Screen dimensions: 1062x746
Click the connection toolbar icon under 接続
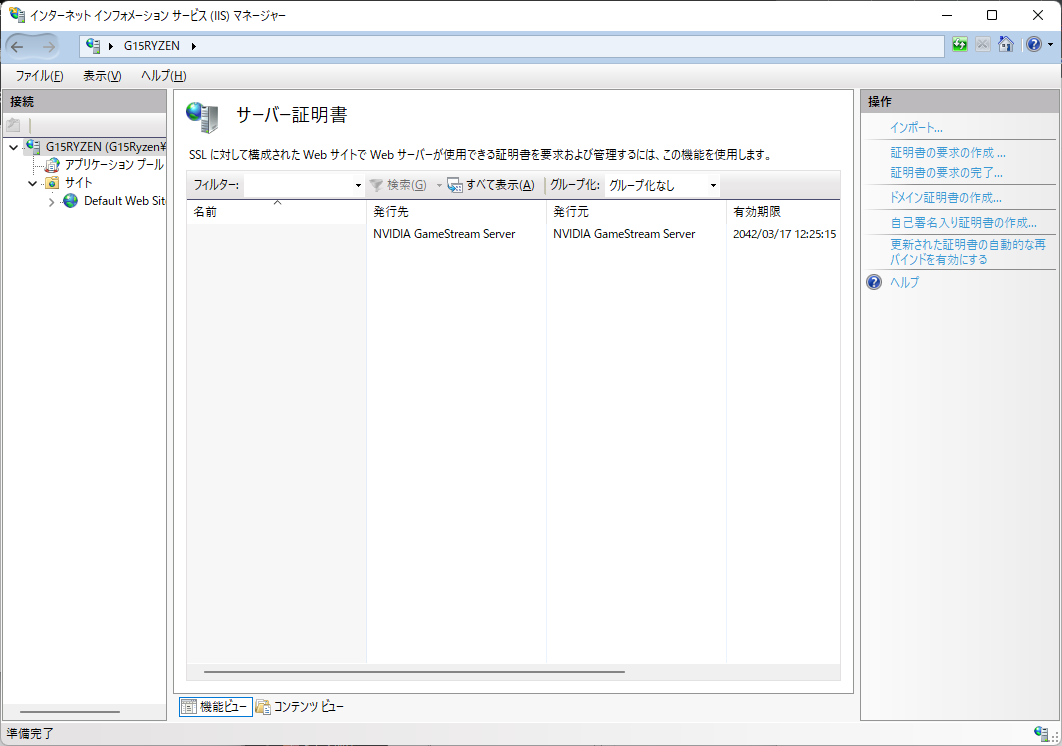[x=13, y=125]
